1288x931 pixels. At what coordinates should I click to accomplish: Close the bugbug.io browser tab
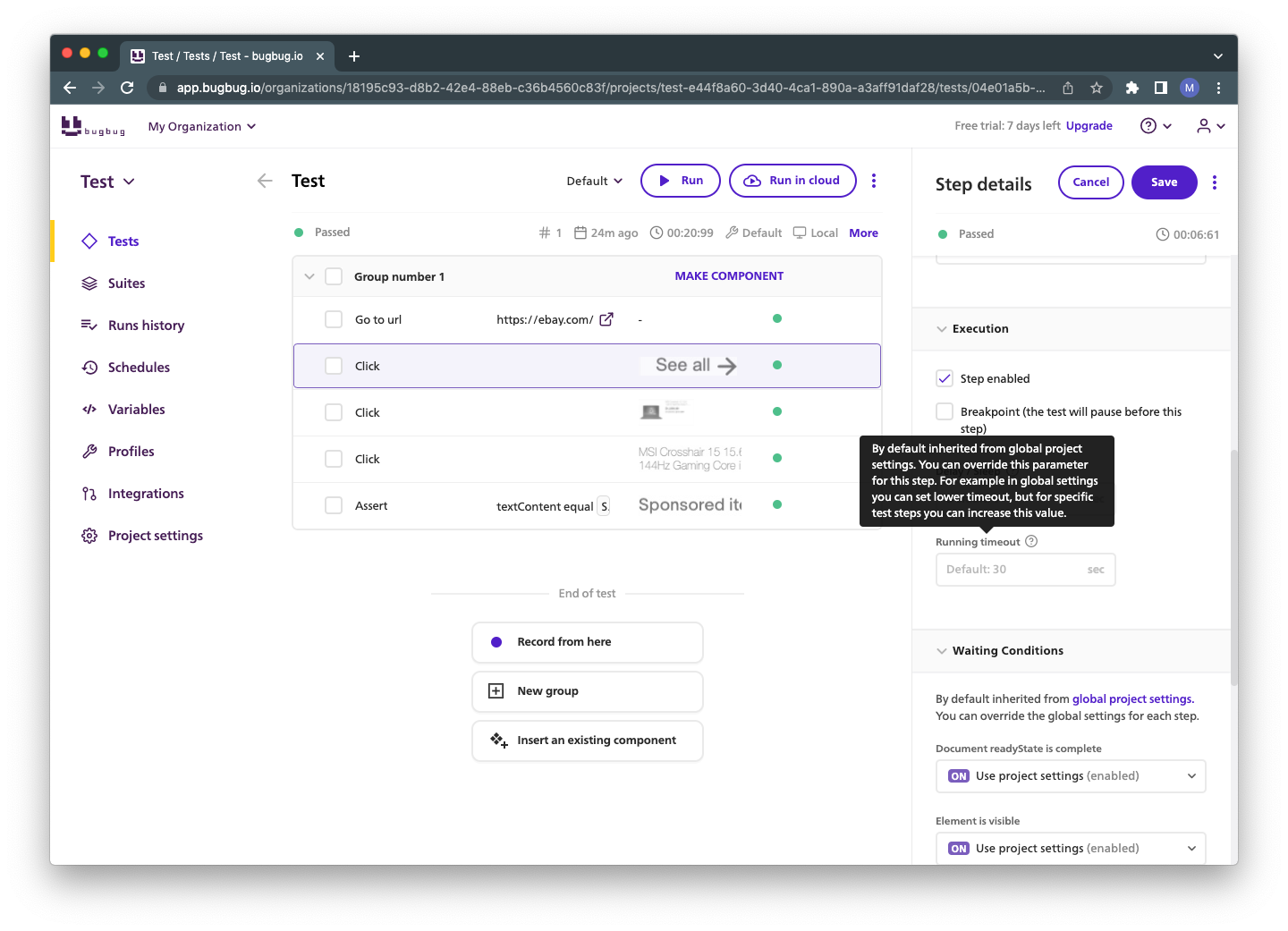click(320, 56)
